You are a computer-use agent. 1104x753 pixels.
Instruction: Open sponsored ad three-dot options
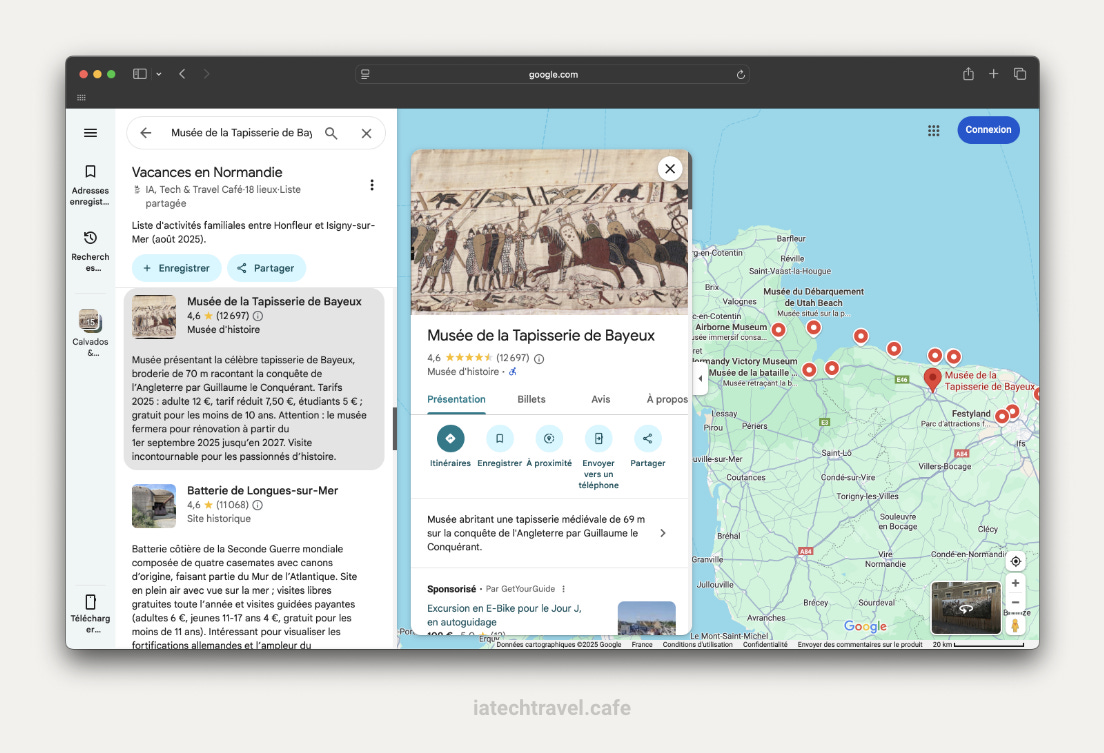563,589
